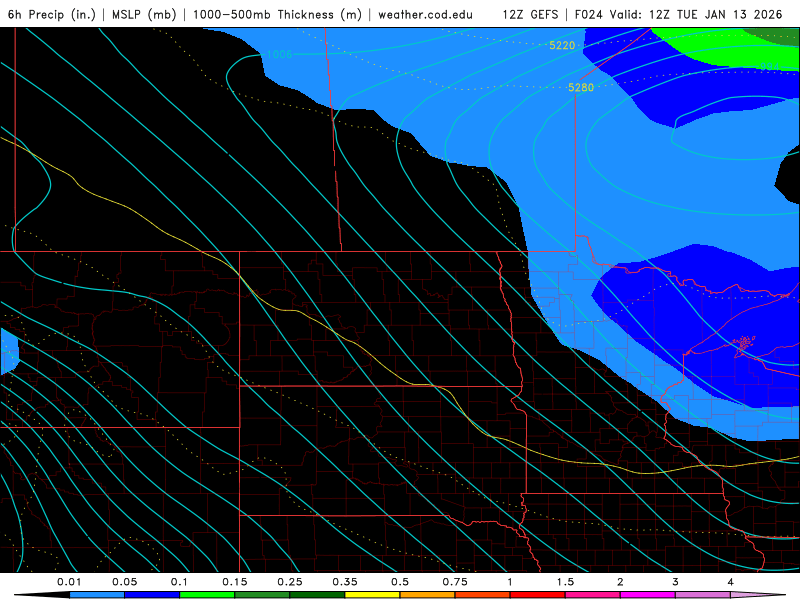This screenshot has width=800, height=600.
Task: Click the '12Z GEFS' model run label
Action: [530, 14]
